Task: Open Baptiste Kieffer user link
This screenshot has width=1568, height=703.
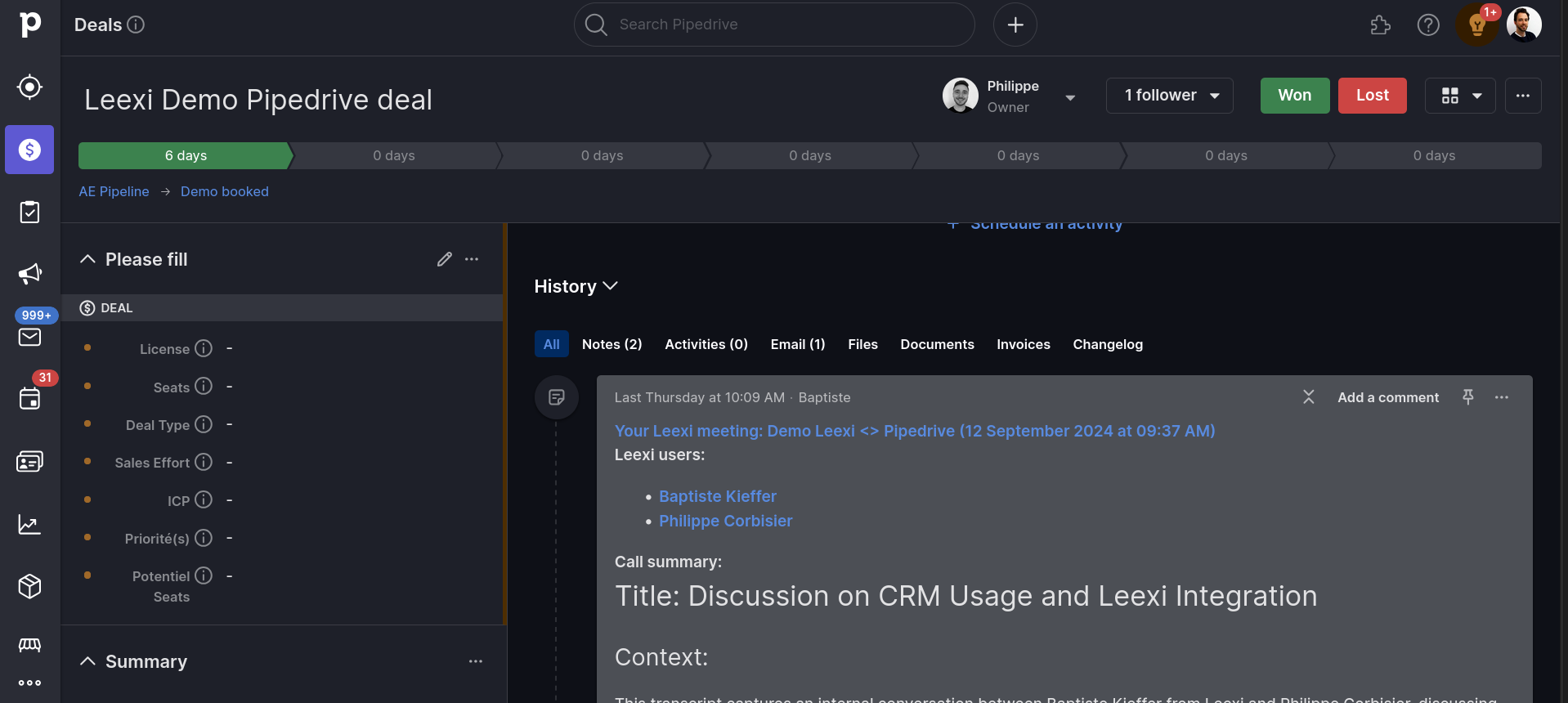Action: 718,496
